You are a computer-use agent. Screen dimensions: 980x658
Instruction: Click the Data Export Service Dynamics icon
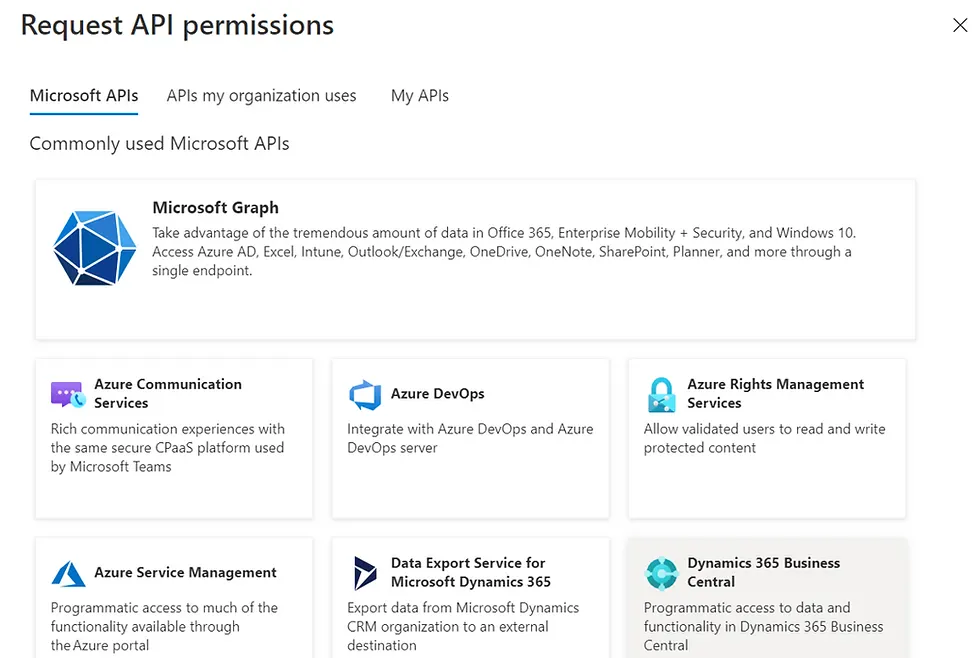(x=365, y=573)
